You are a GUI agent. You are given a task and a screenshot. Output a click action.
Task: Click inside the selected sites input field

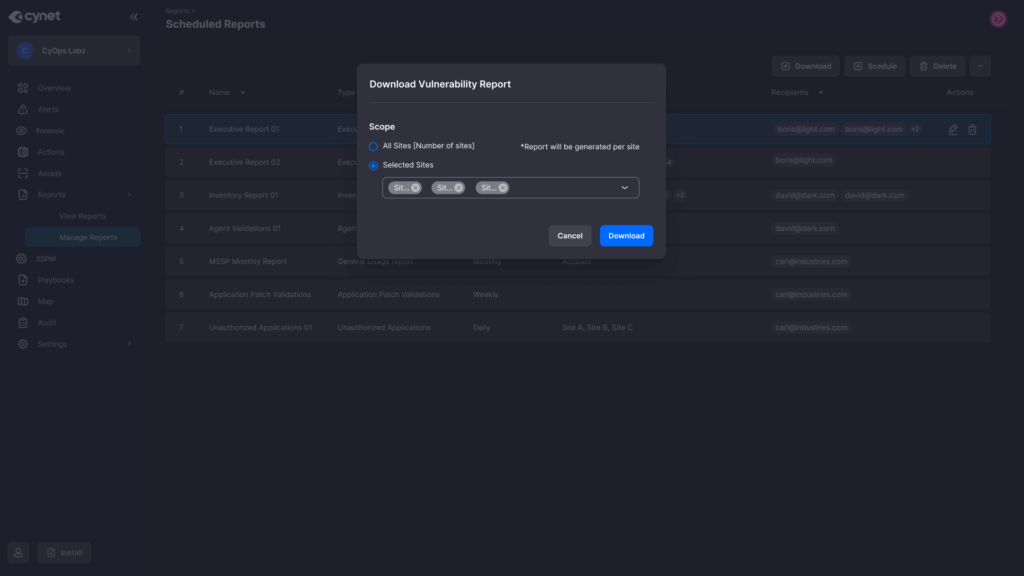[560, 188]
